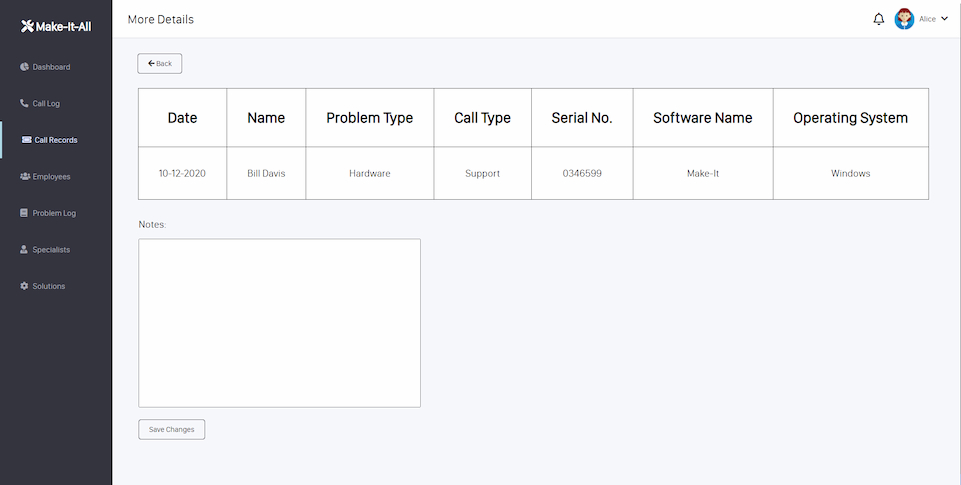Screen dimensions: 961x485
Task: Click Alice's profile avatar picture
Action: pyautogui.click(x=904, y=19)
